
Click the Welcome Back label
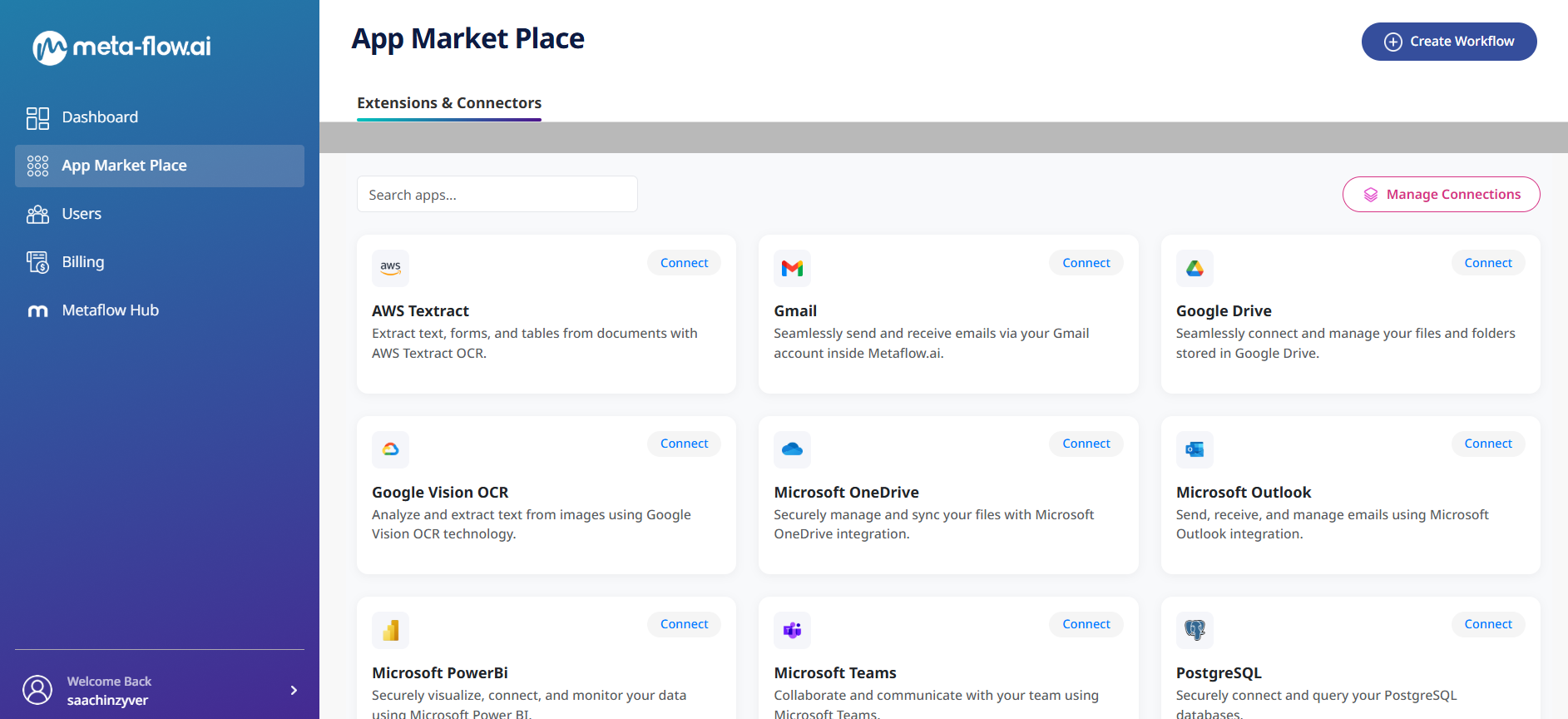[x=109, y=682]
